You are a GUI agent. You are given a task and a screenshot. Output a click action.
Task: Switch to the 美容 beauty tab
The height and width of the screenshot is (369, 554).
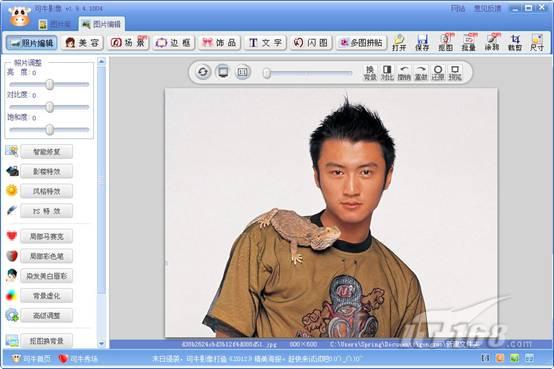tap(82, 43)
